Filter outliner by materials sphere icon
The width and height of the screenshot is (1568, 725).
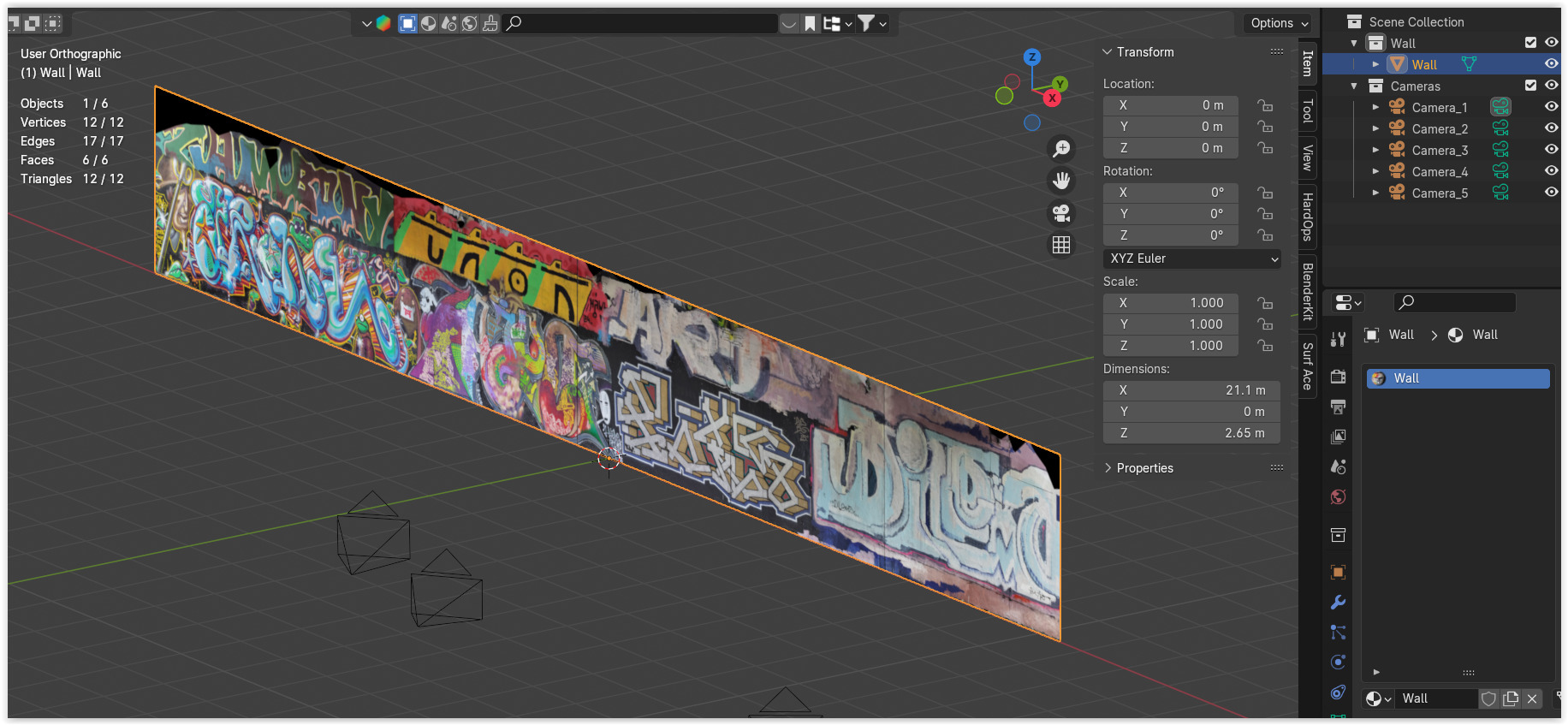click(x=428, y=23)
